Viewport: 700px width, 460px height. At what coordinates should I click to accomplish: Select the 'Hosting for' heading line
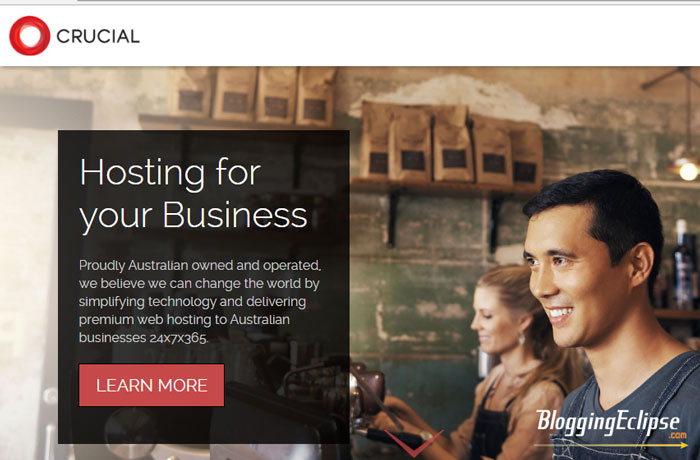pyautogui.click(x=170, y=172)
